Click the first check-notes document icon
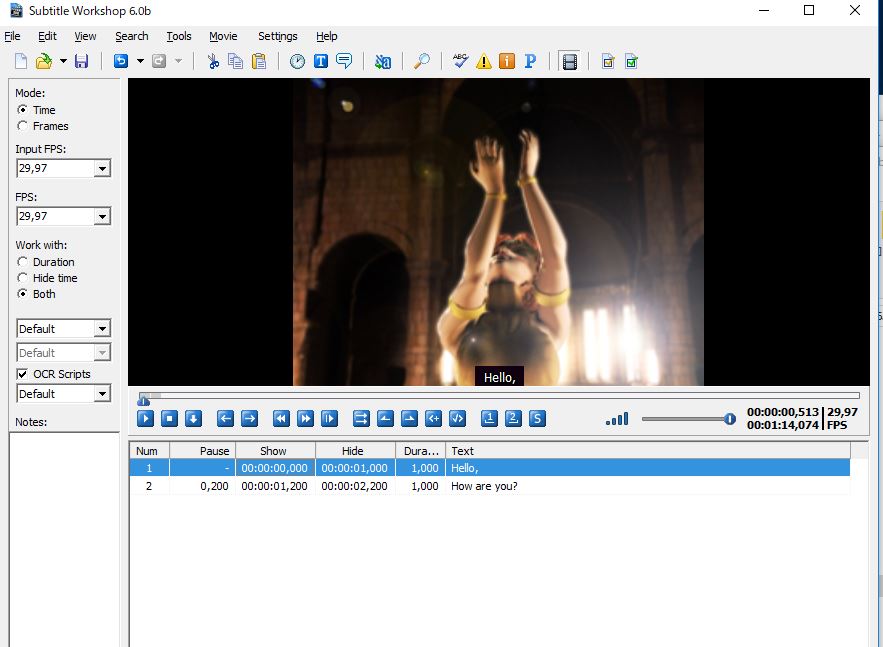The image size is (883, 647). (x=608, y=61)
